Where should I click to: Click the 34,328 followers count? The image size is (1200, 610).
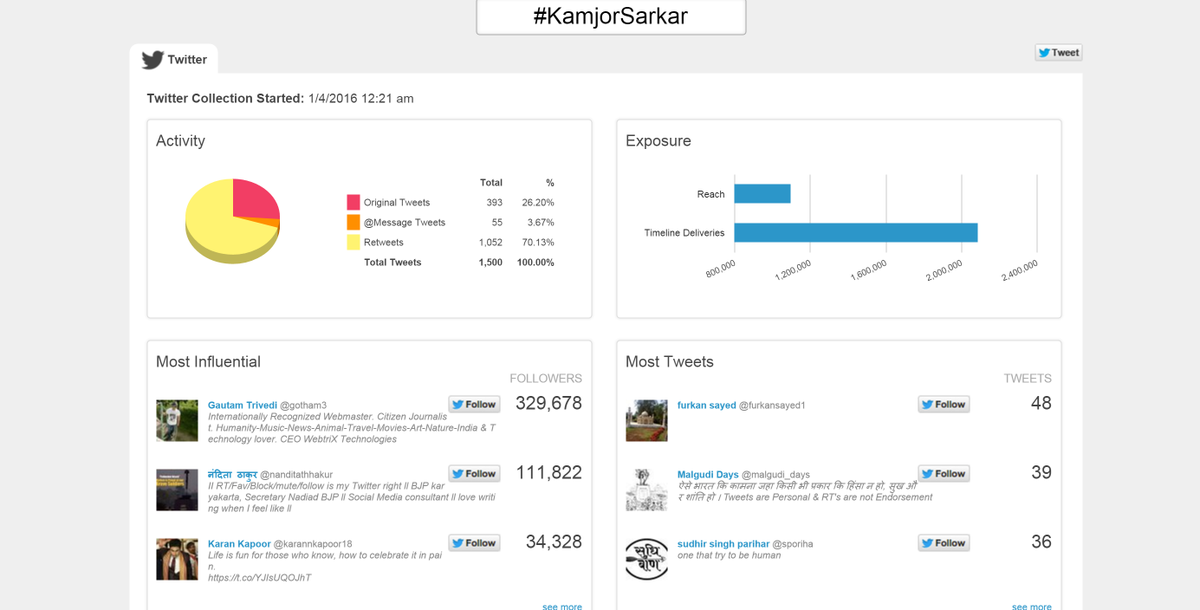[x=554, y=541]
